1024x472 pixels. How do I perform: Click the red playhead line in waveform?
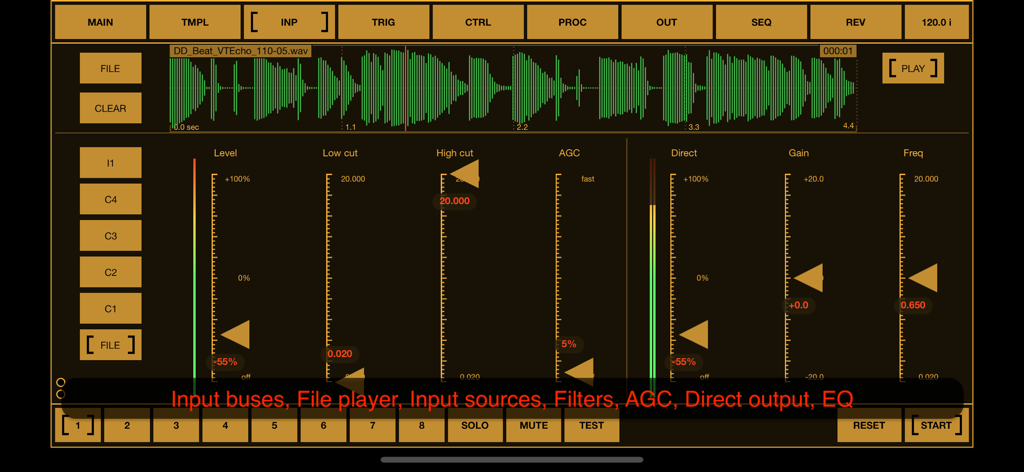(406, 89)
